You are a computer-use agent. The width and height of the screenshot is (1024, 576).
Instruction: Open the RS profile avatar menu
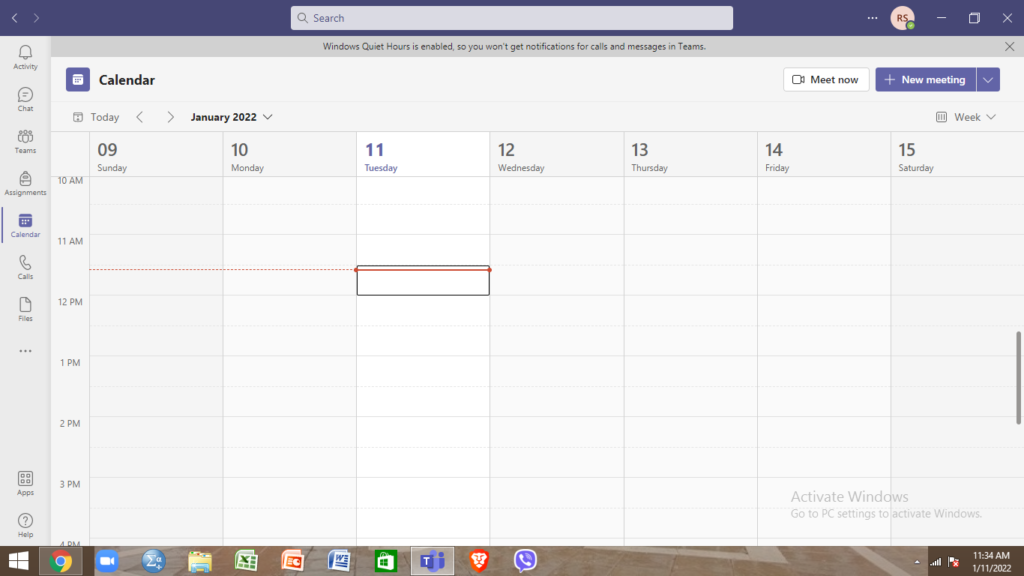point(903,18)
